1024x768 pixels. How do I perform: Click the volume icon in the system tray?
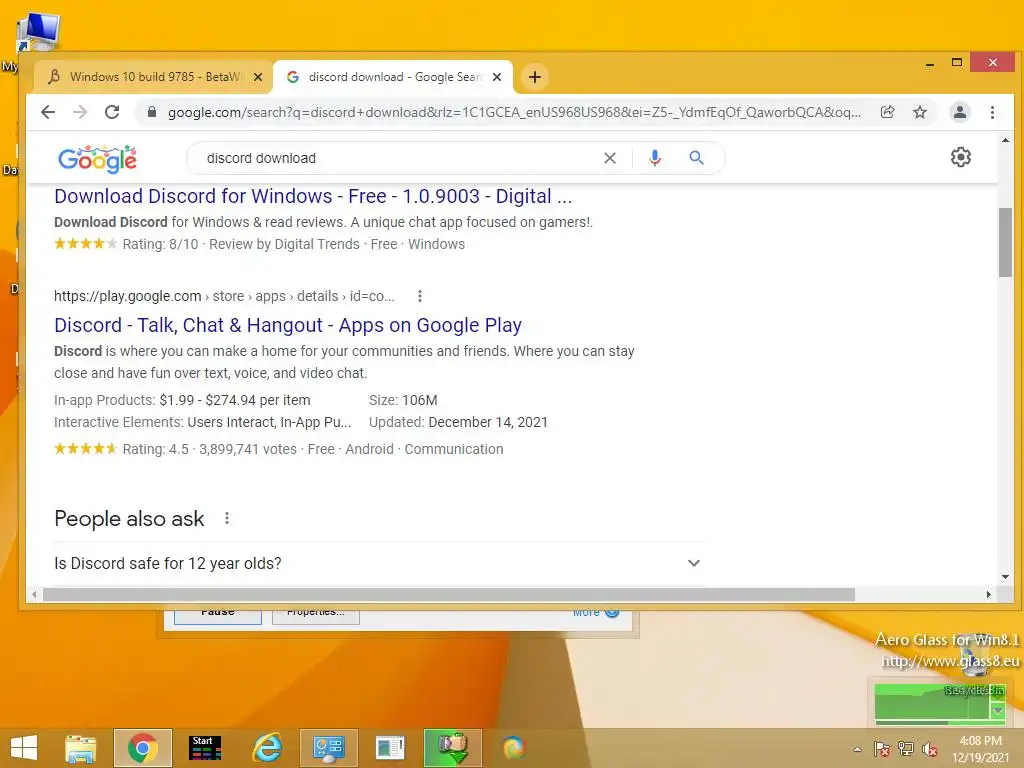[x=929, y=749]
